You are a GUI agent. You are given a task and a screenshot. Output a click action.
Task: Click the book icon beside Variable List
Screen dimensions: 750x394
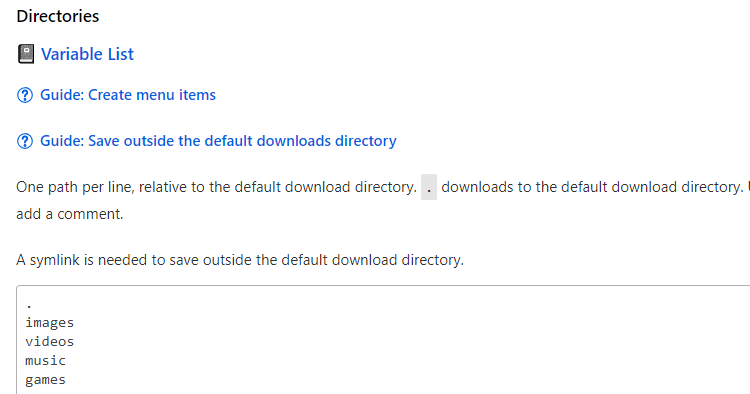pyautogui.click(x=26, y=54)
